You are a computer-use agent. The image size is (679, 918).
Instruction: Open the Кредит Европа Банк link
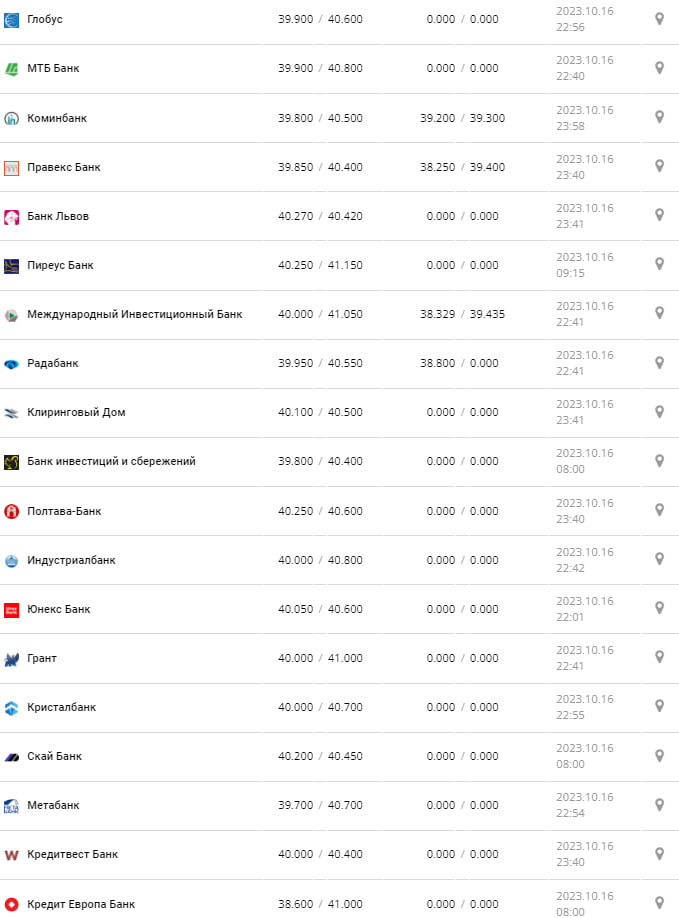(x=81, y=904)
